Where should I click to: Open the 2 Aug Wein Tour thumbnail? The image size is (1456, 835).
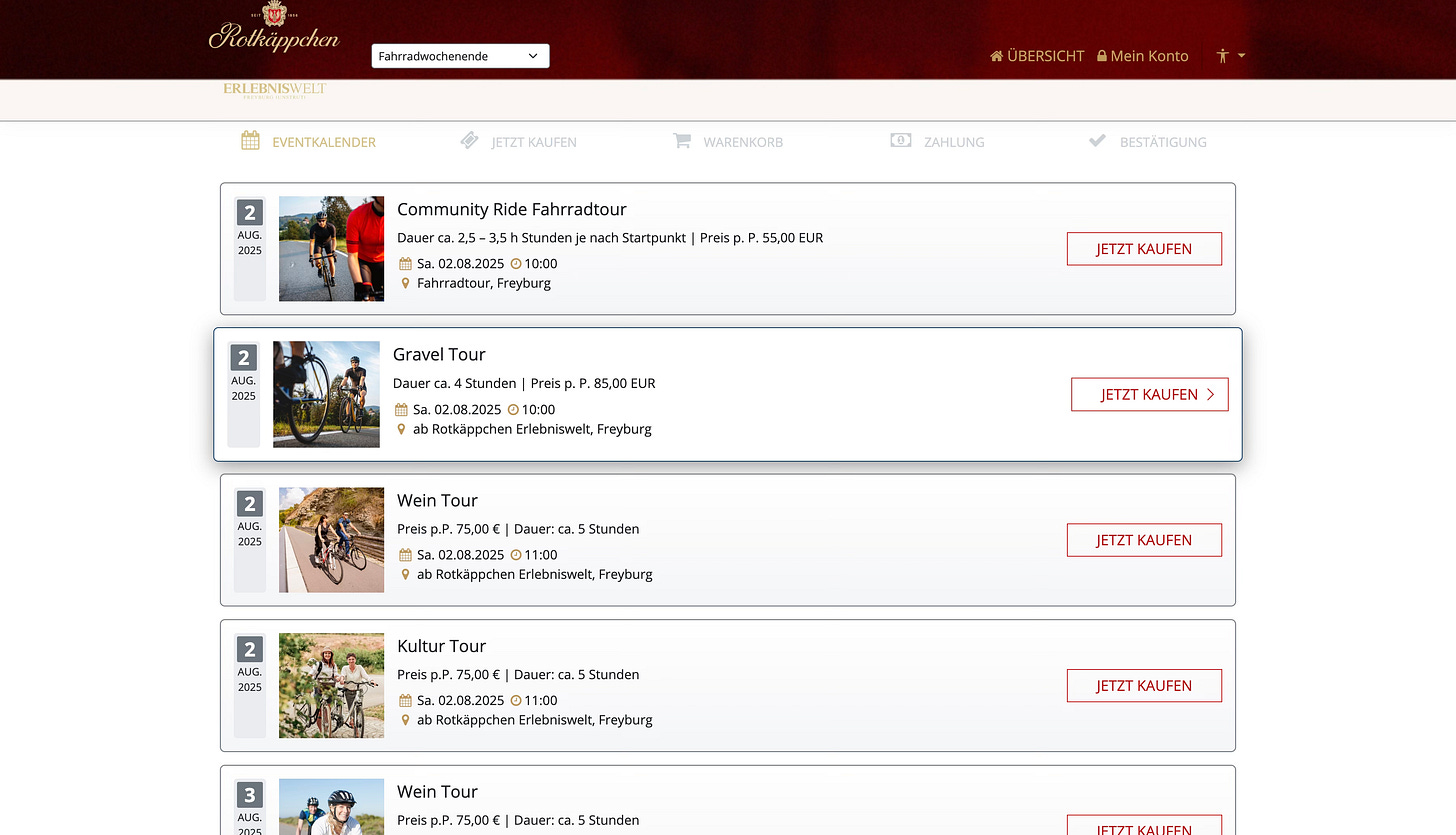(x=331, y=540)
